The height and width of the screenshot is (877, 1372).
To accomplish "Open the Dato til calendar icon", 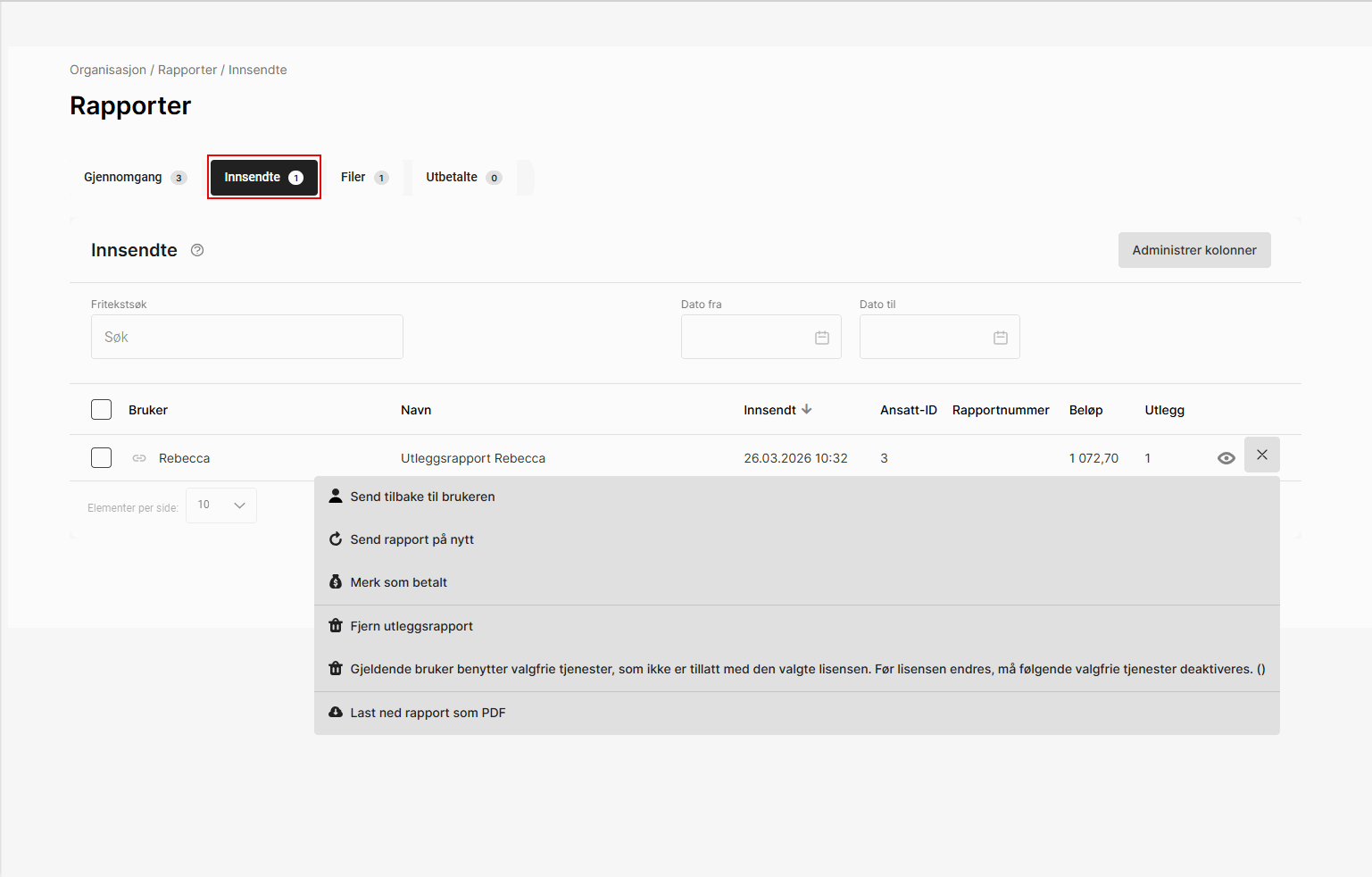I will tap(1000, 338).
